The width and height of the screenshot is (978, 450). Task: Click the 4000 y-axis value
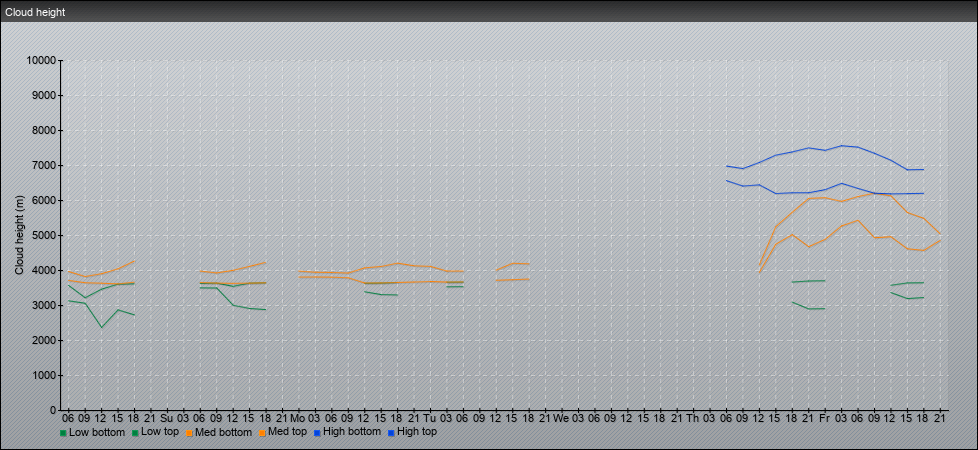(x=44, y=270)
